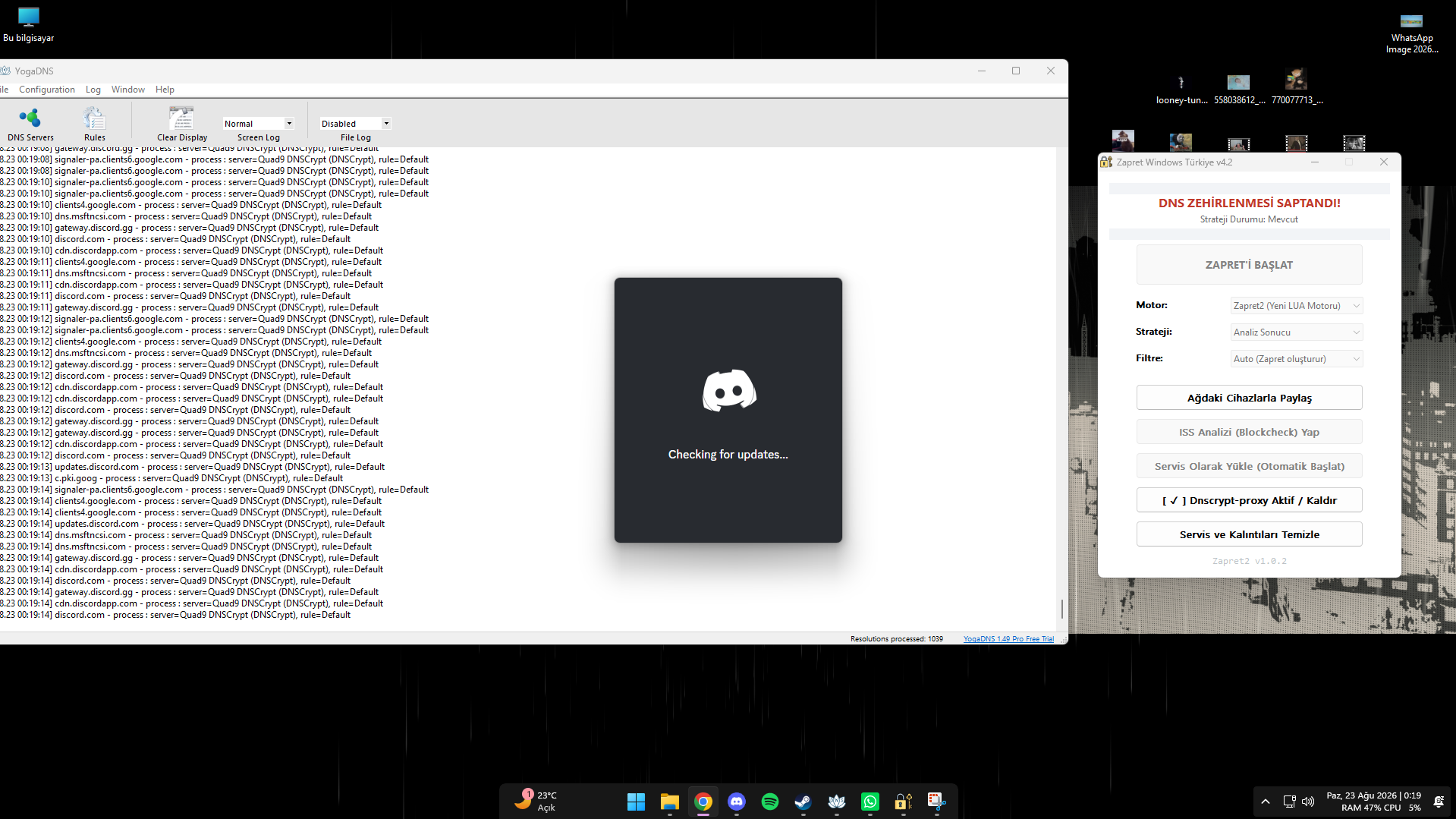Screen dimensions: 1456x819
Task: Maximize the YogaDNS window
Action: point(1016,71)
